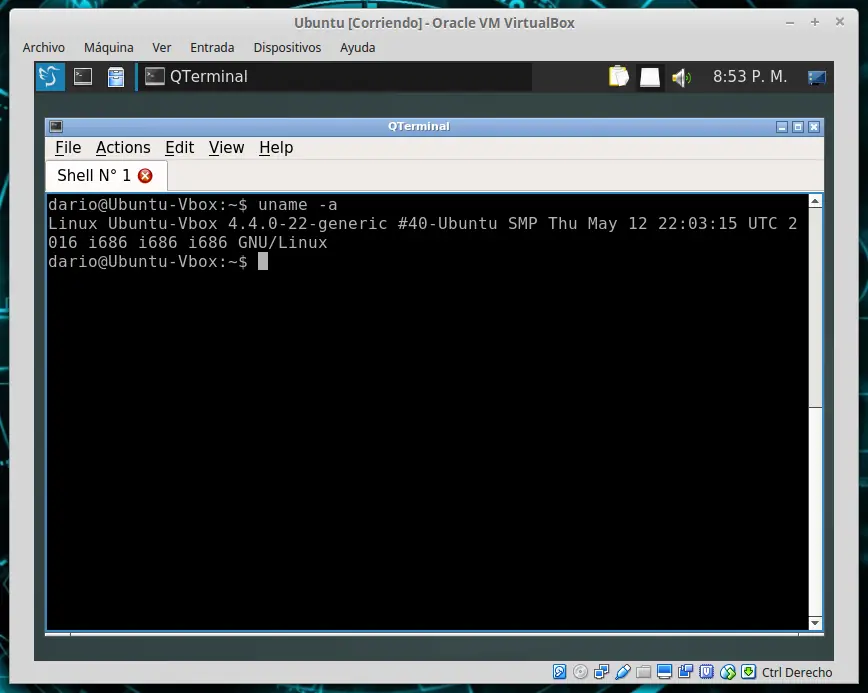Click the optical disc status icon
Screen dimensions: 868x693
tap(580, 672)
